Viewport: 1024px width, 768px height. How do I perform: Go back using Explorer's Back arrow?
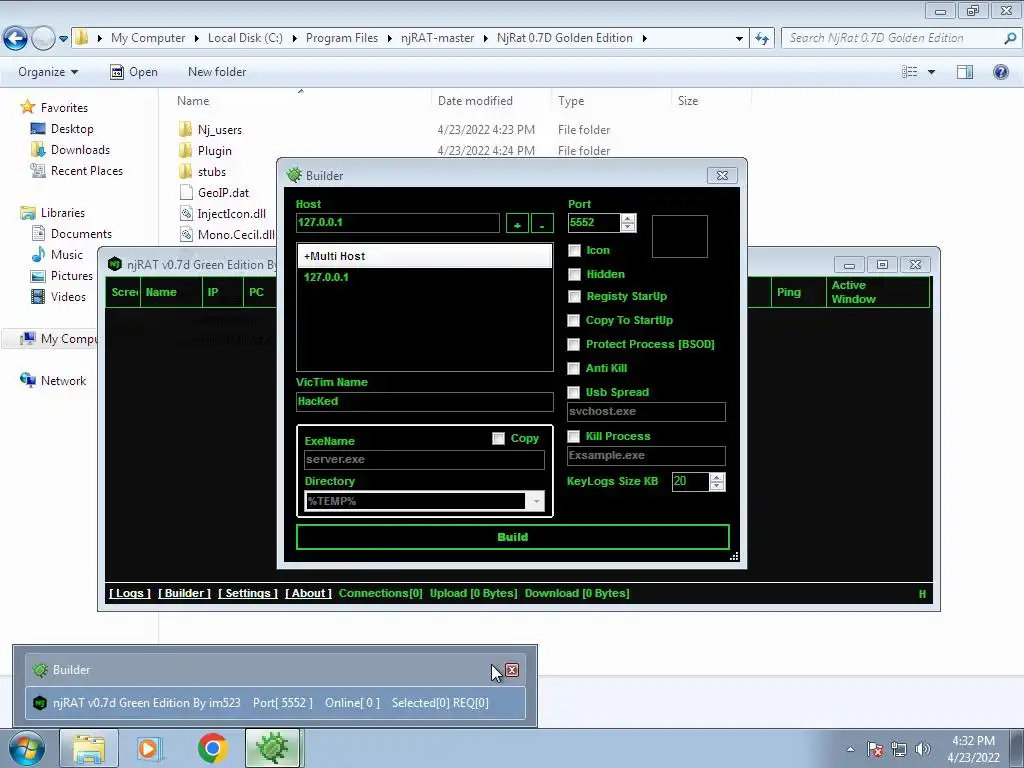[x=16, y=39]
